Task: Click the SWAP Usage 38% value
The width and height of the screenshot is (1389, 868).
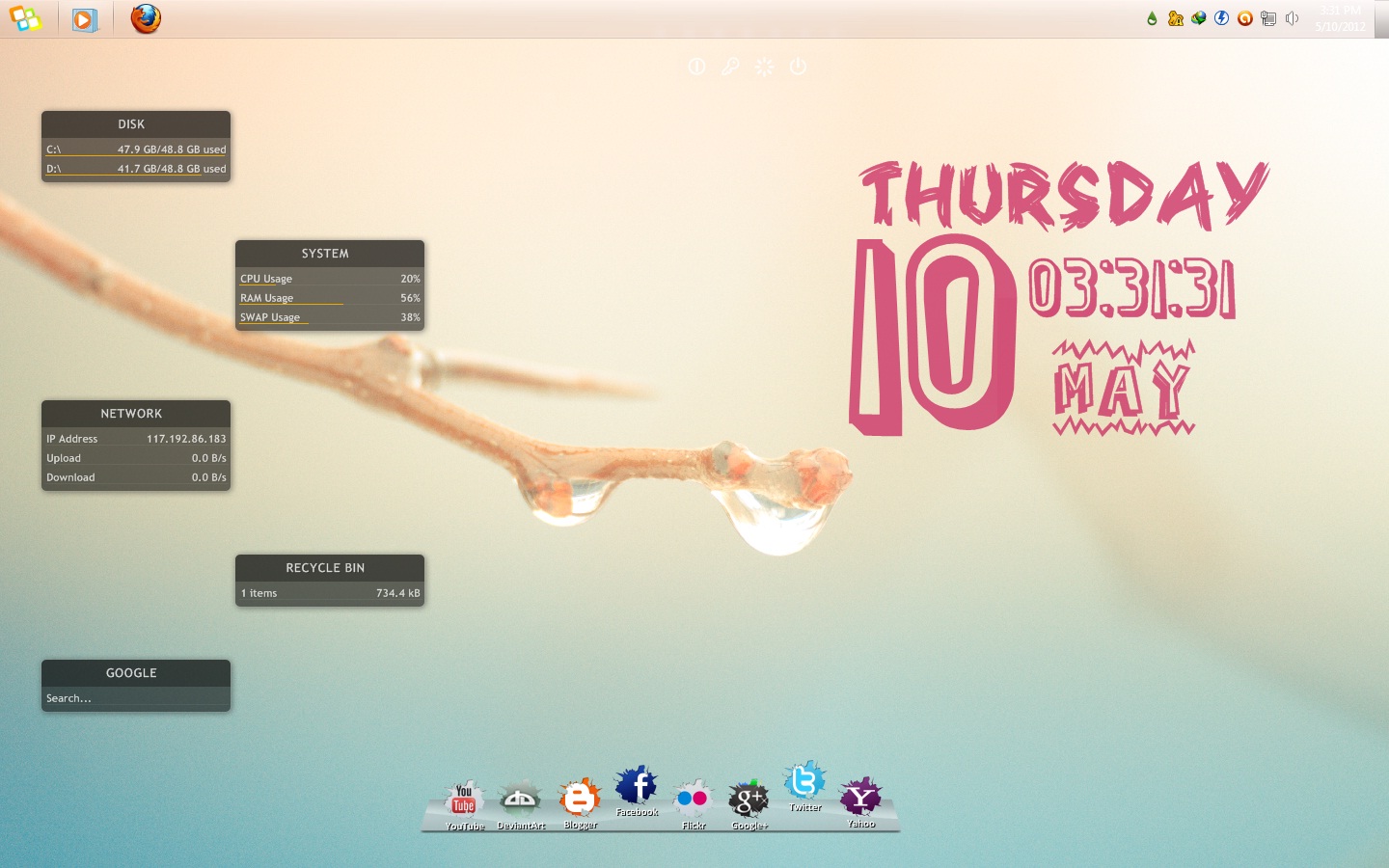Action: pyautogui.click(x=410, y=317)
